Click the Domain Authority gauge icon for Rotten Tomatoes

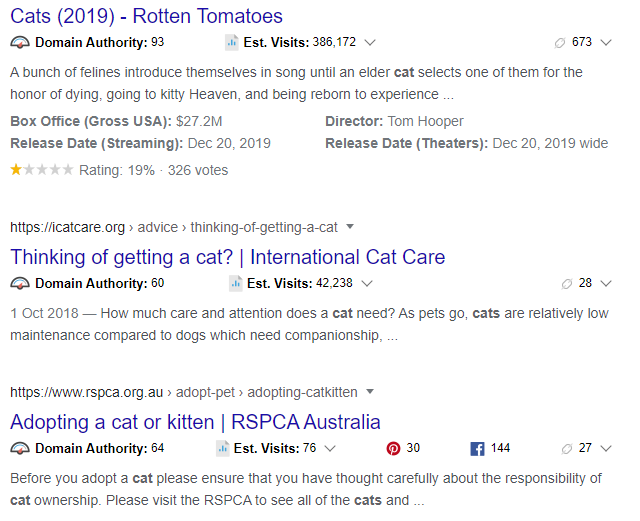(x=20, y=42)
